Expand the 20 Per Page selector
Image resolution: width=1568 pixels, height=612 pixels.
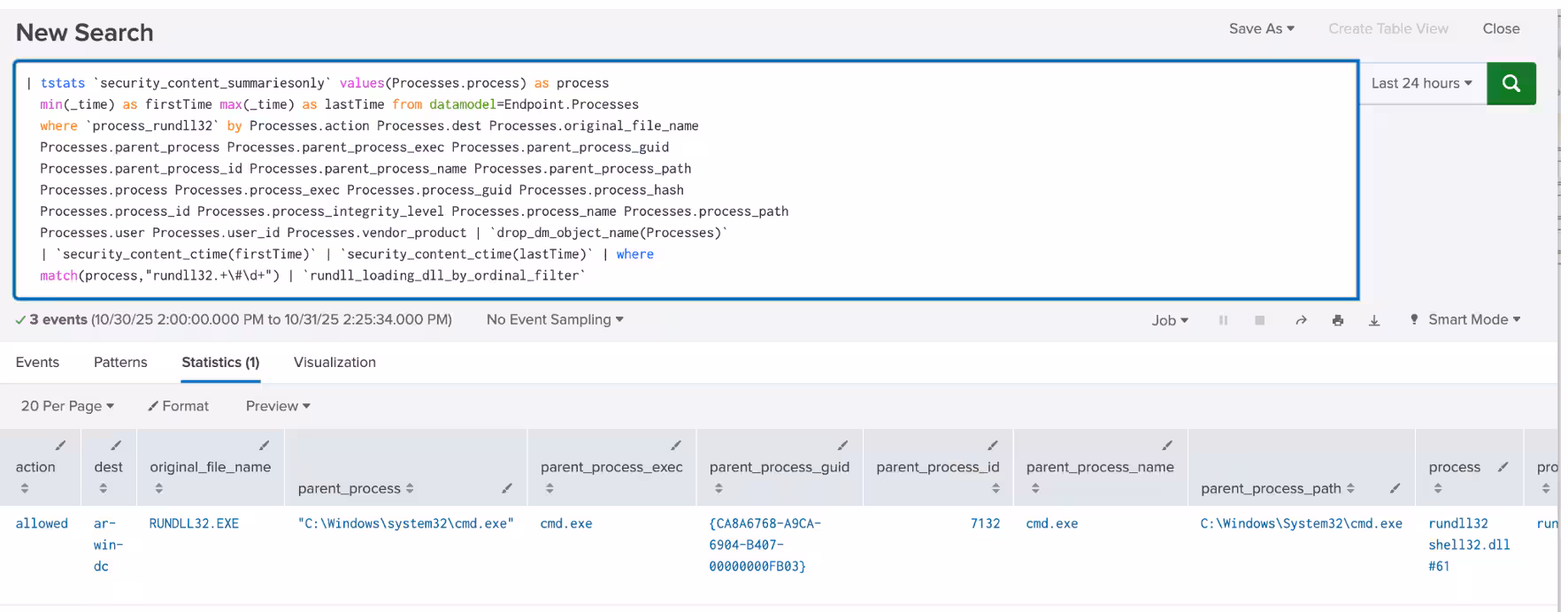(x=67, y=406)
